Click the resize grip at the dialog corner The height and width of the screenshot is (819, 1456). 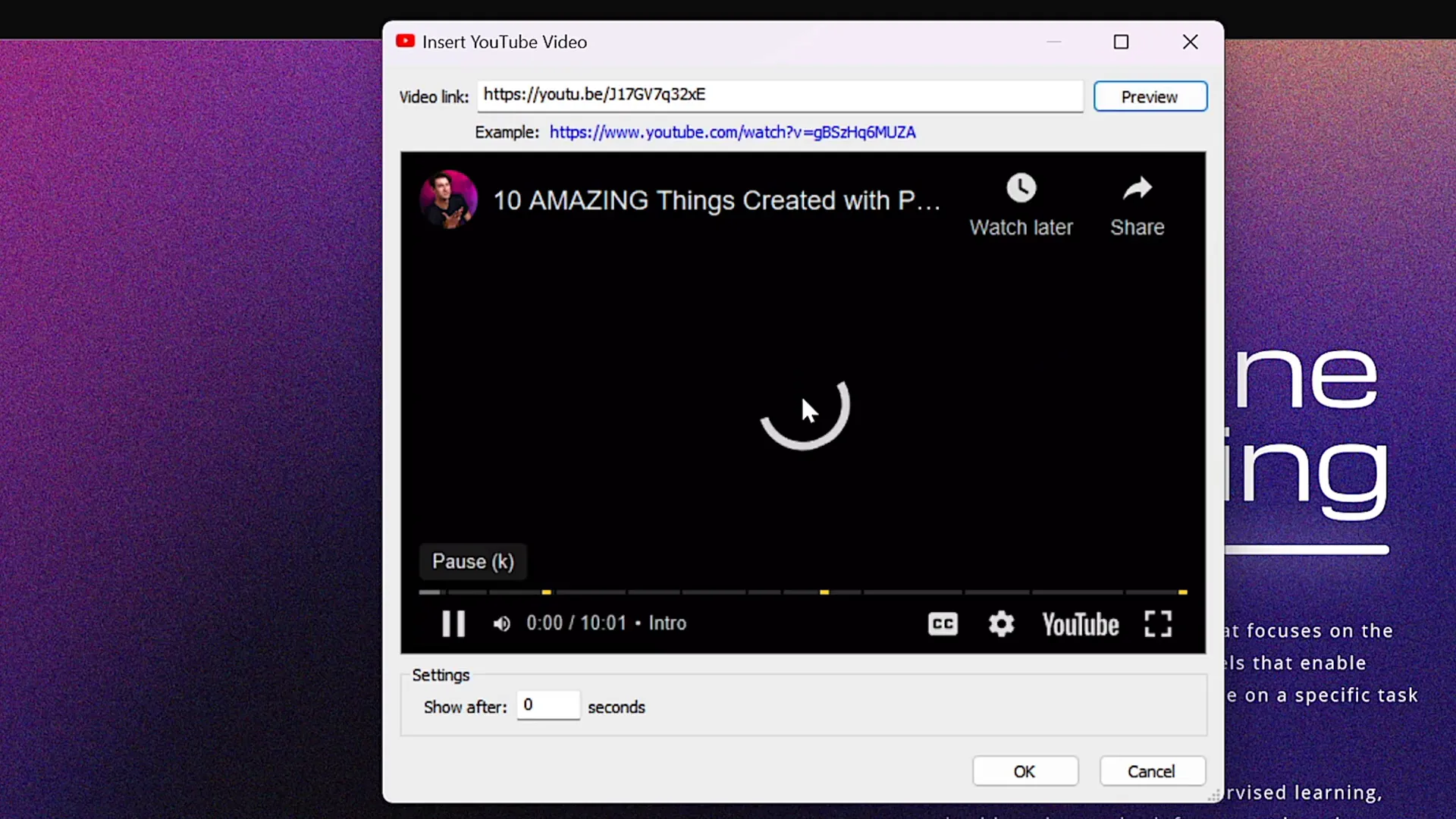pyautogui.click(x=1215, y=794)
